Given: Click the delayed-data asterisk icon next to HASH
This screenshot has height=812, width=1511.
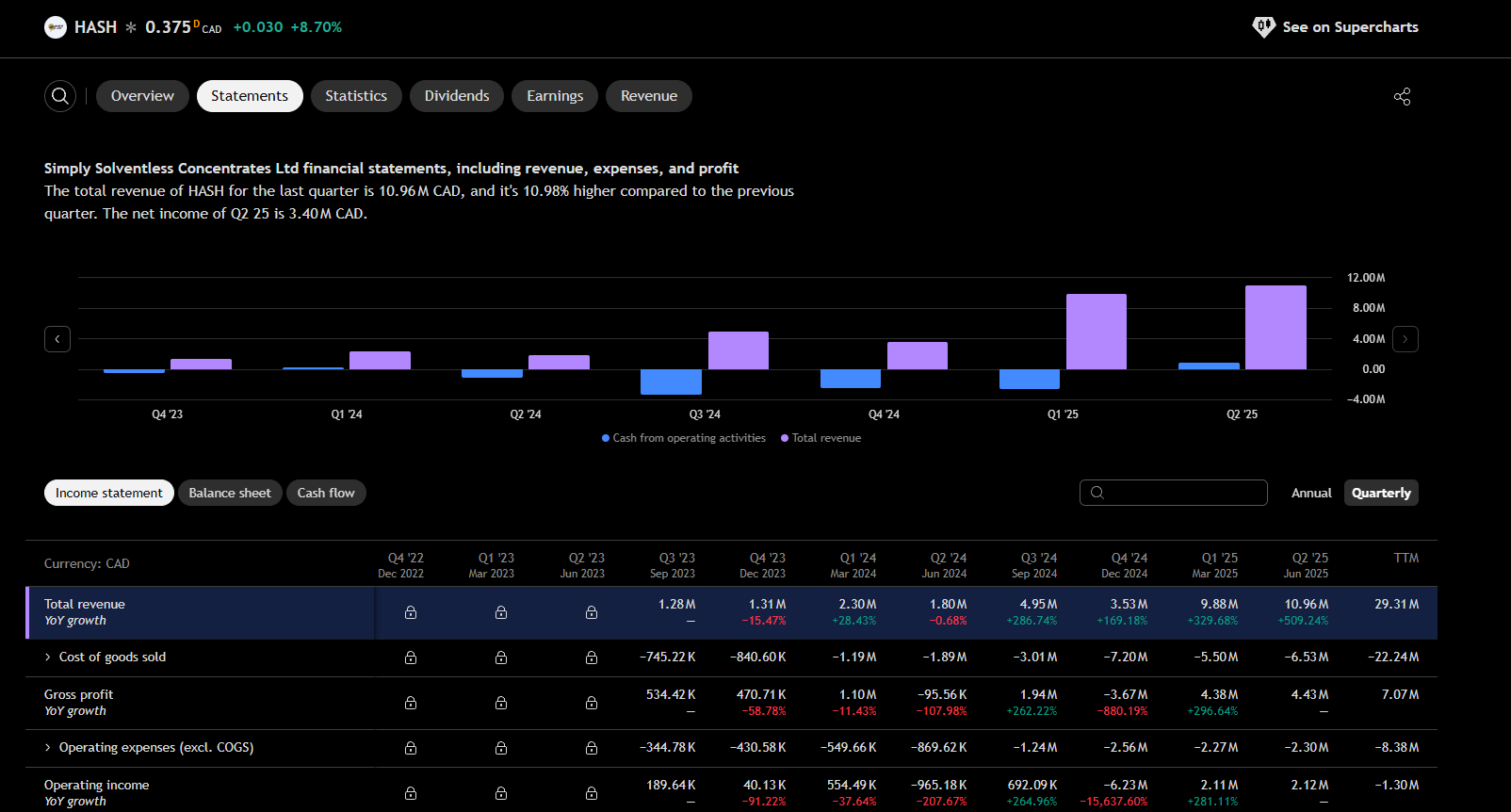Looking at the screenshot, I should coord(131,27).
